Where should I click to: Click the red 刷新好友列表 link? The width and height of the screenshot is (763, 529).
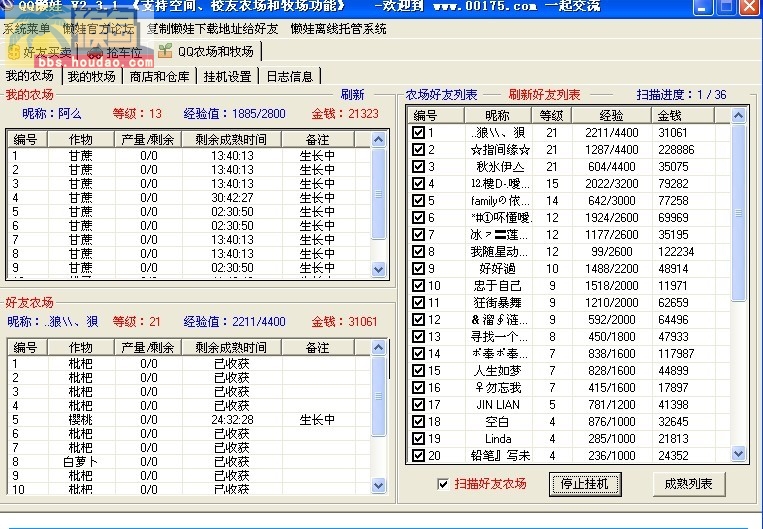[x=545, y=94]
